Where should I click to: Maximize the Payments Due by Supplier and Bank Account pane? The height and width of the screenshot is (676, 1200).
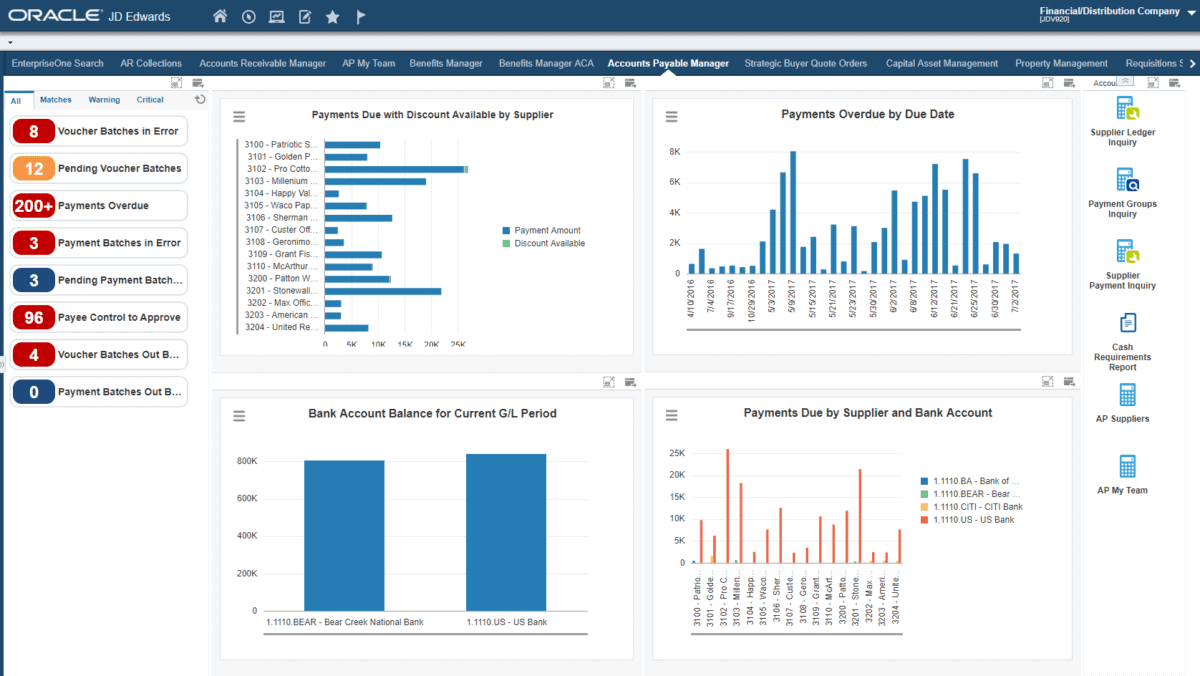(x=1047, y=381)
